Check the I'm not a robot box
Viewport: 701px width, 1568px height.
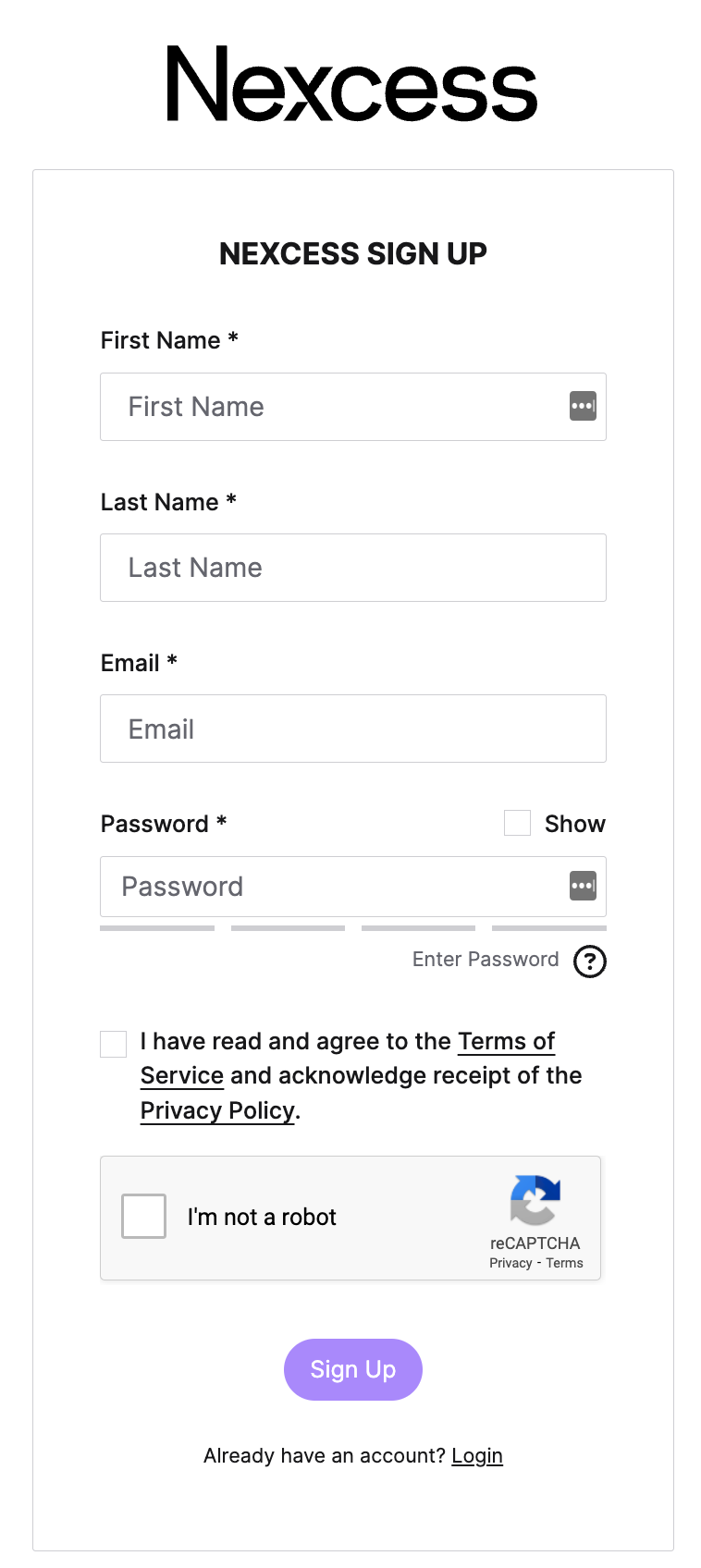coord(142,1217)
